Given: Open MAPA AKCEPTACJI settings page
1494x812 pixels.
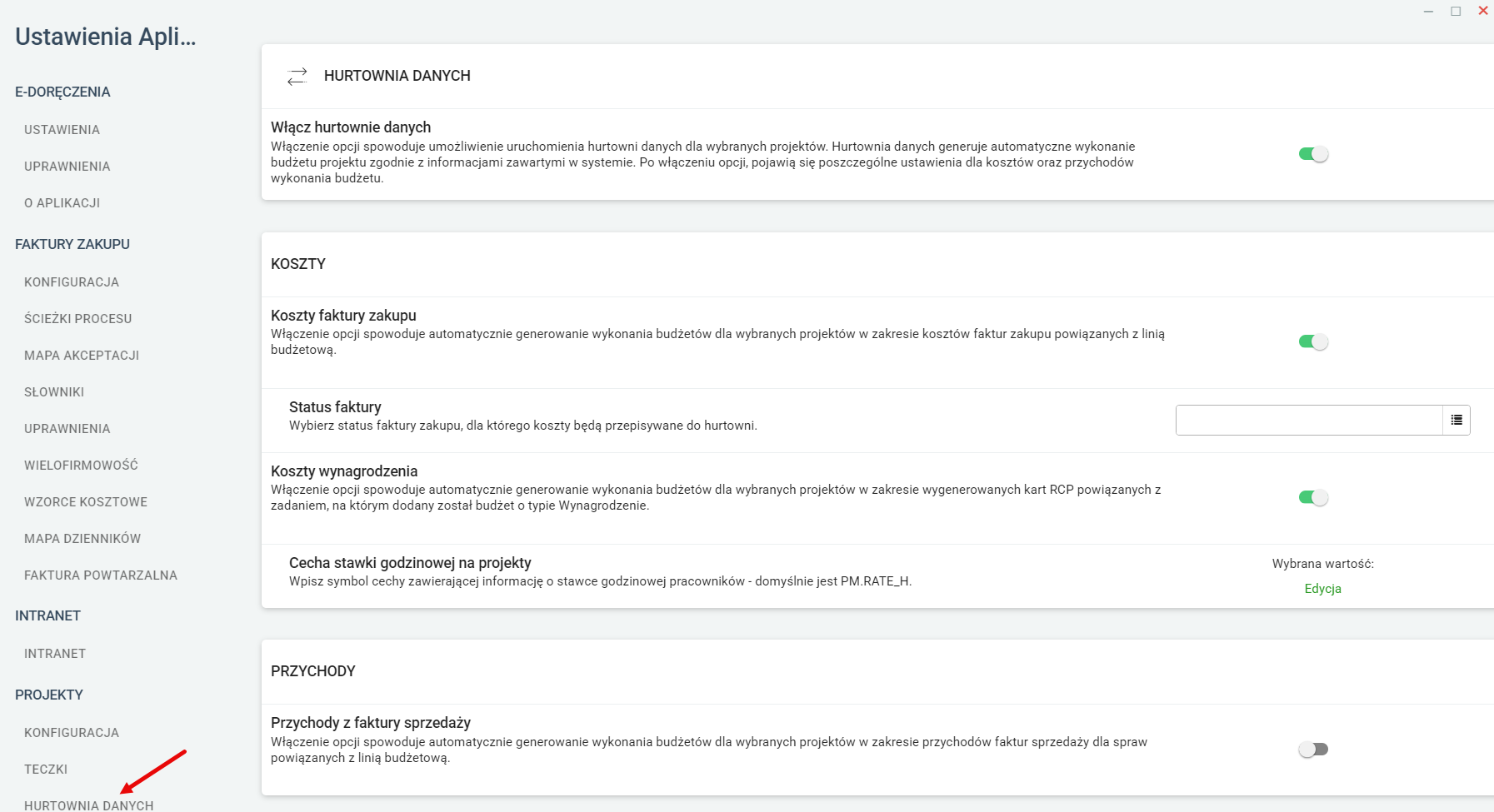Looking at the screenshot, I should point(82,356).
